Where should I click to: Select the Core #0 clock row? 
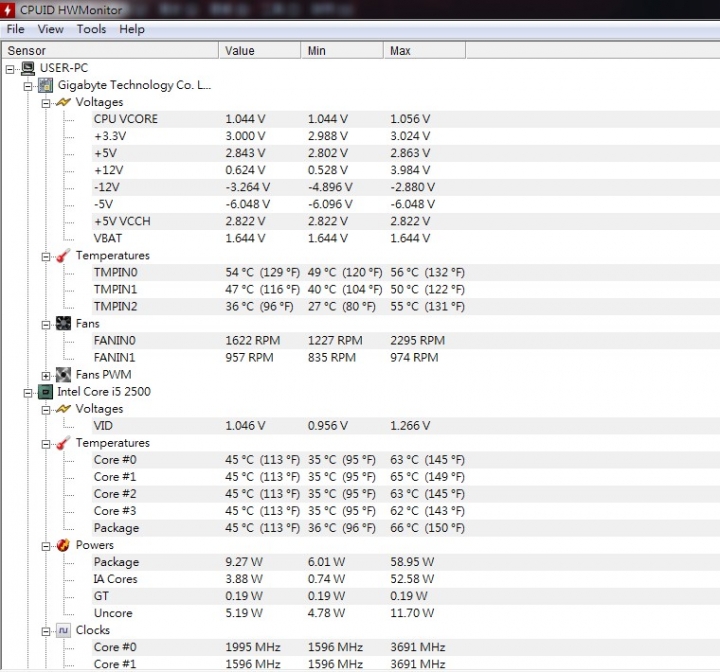(405, 647)
